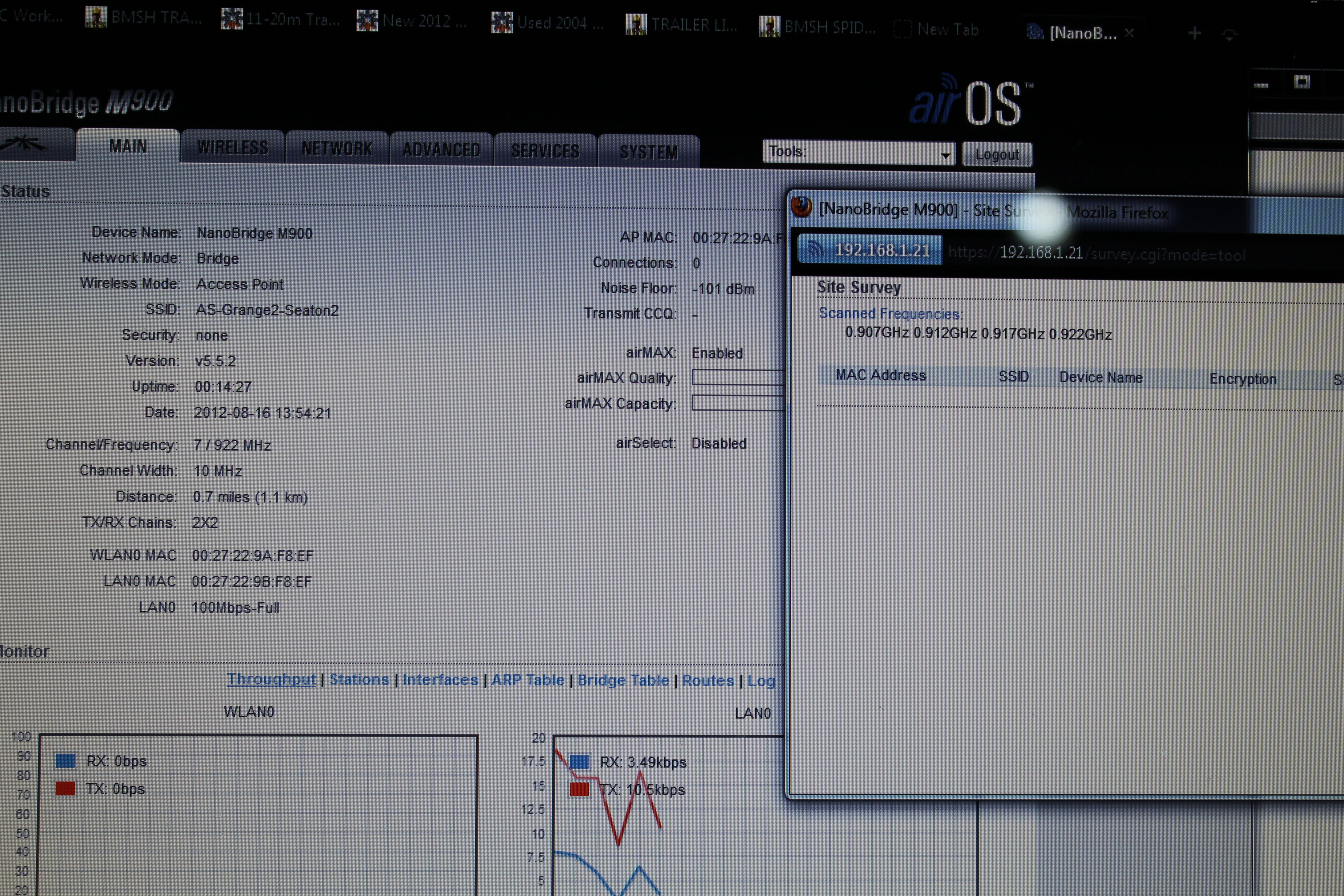Switch to the WIRELESS tab
Screen dimensions: 1344x896
pos(233,148)
